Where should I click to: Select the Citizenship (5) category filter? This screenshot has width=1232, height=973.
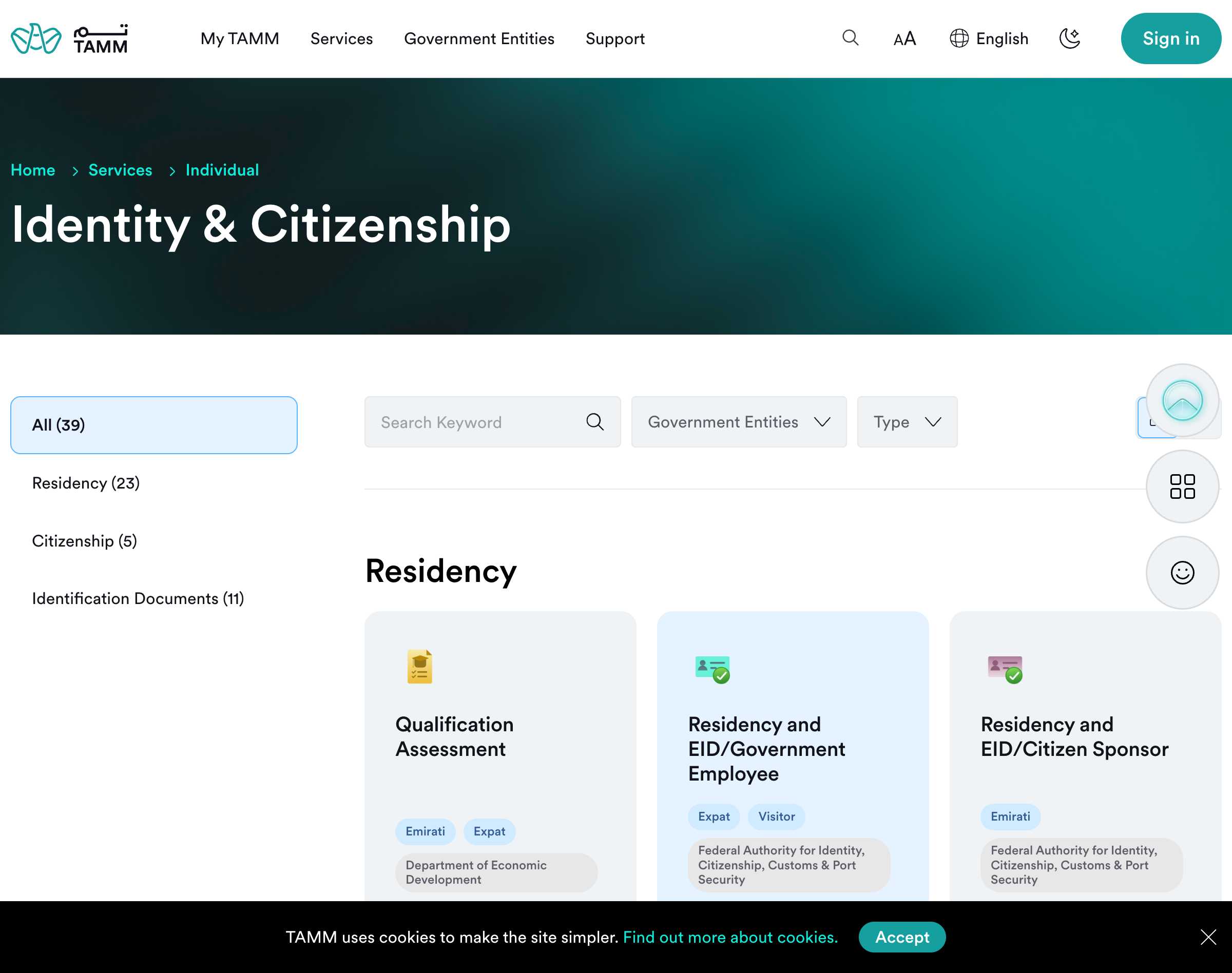point(84,540)
